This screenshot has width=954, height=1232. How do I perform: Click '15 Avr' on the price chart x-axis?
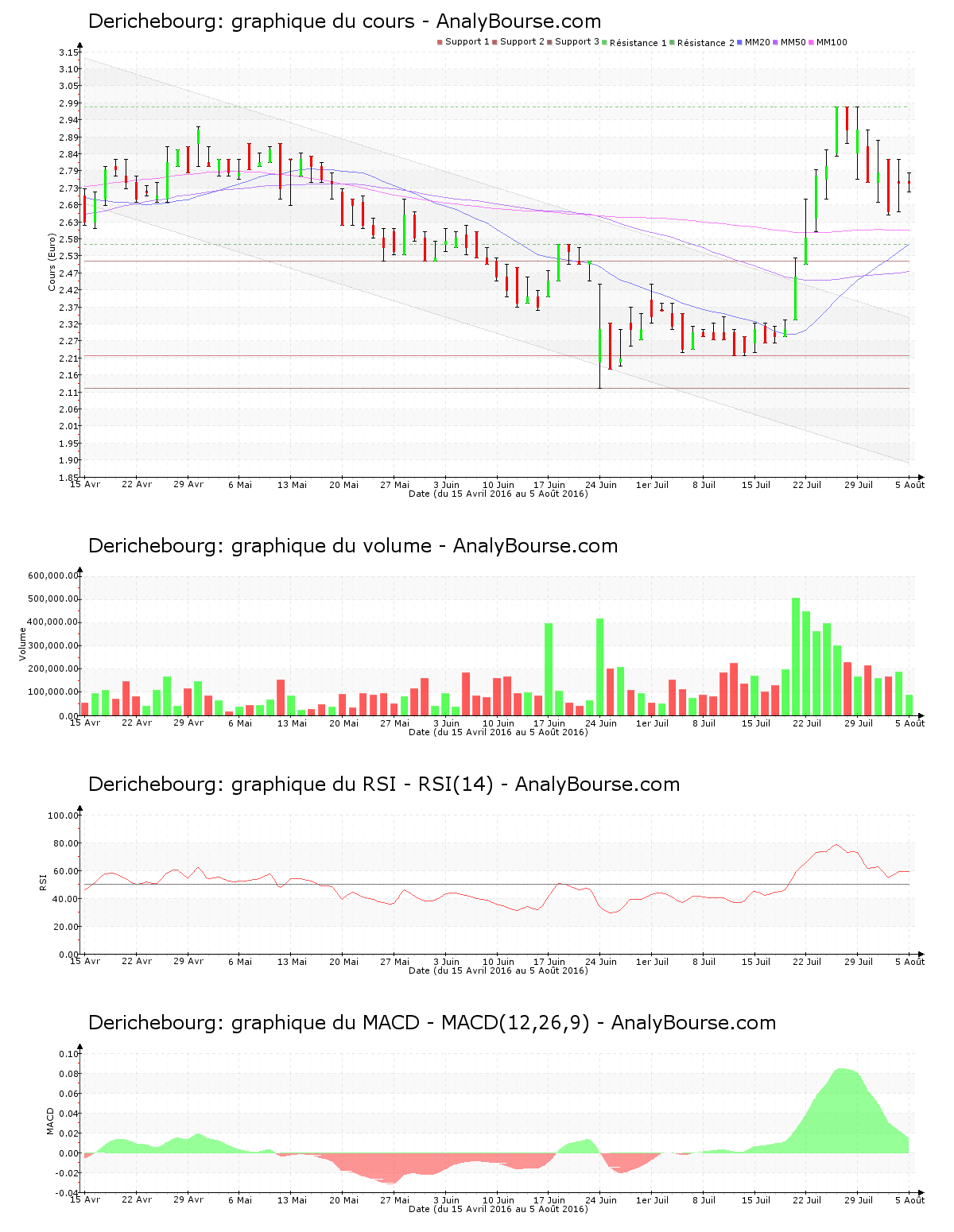[x=85, y=484]
